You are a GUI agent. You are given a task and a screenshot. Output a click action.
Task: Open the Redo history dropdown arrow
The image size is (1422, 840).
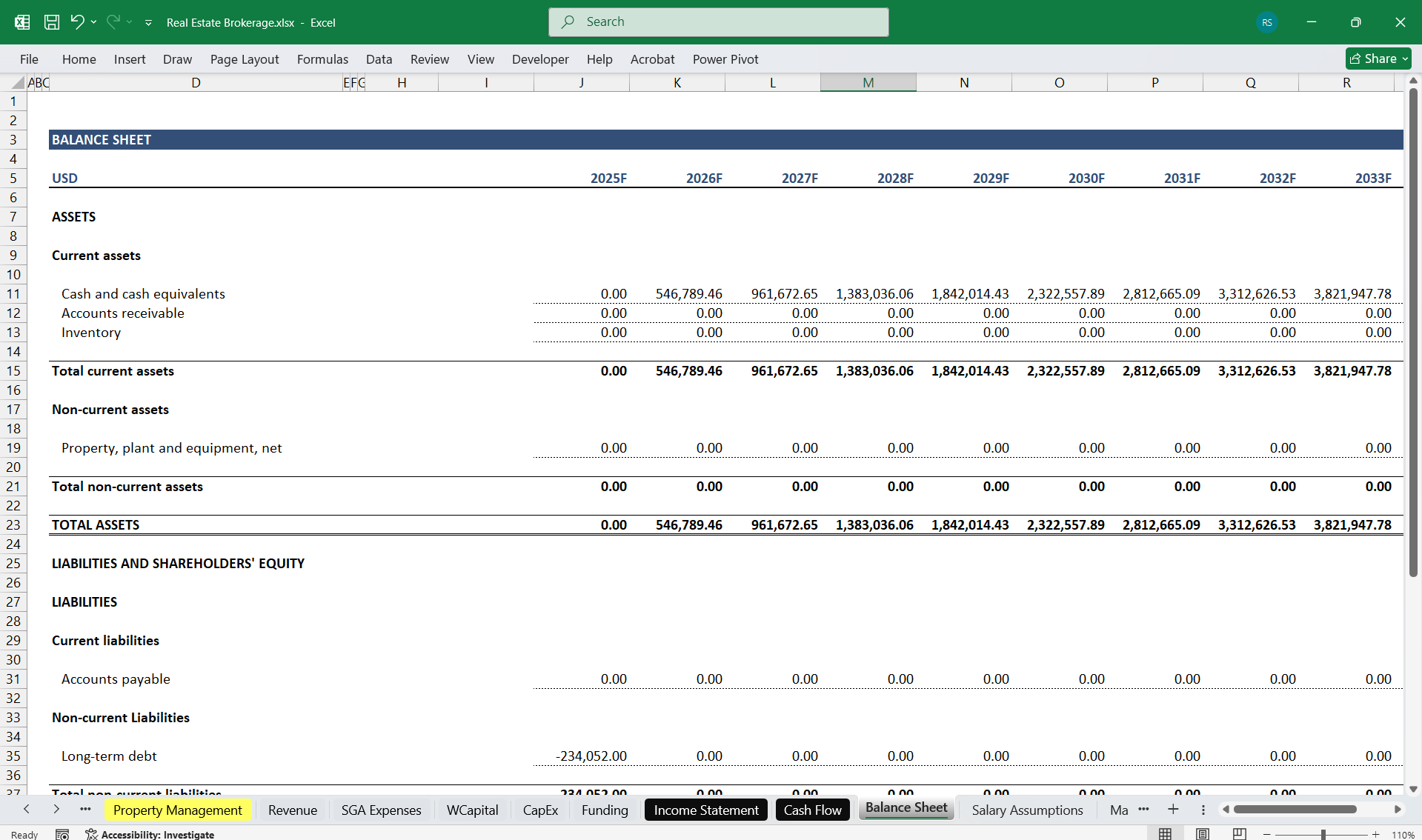tap(130, 22)
